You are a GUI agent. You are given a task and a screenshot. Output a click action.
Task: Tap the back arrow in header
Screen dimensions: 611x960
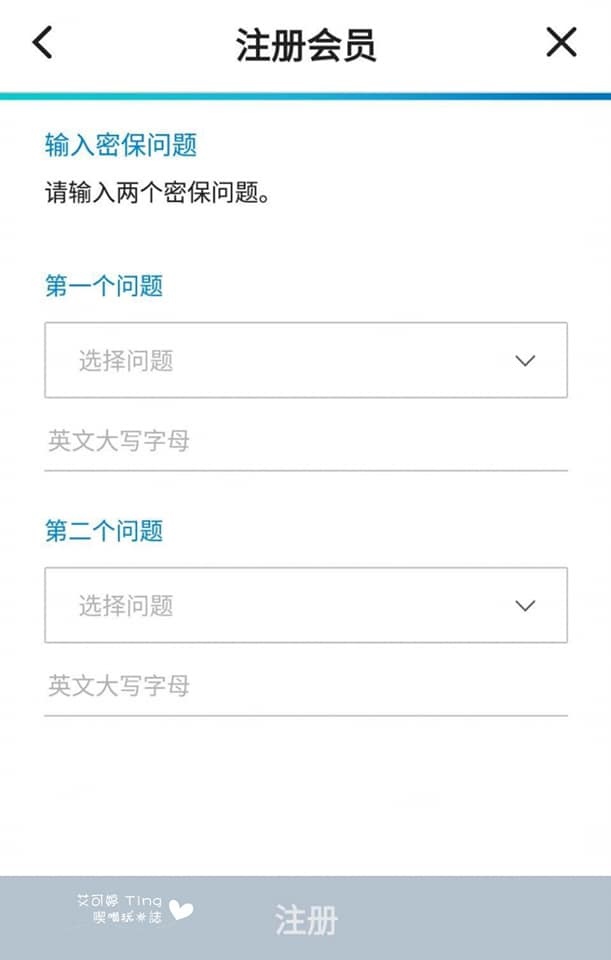[42, 43]
